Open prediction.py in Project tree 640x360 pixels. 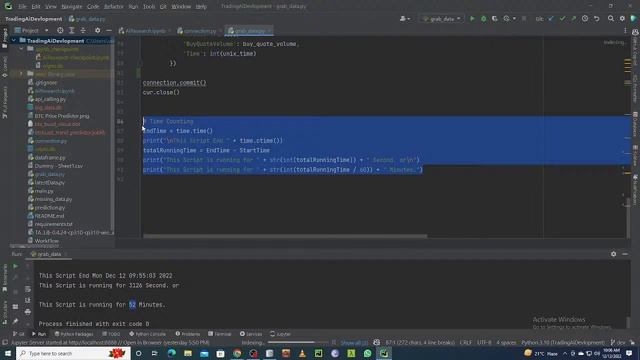(x=46, y=208)
